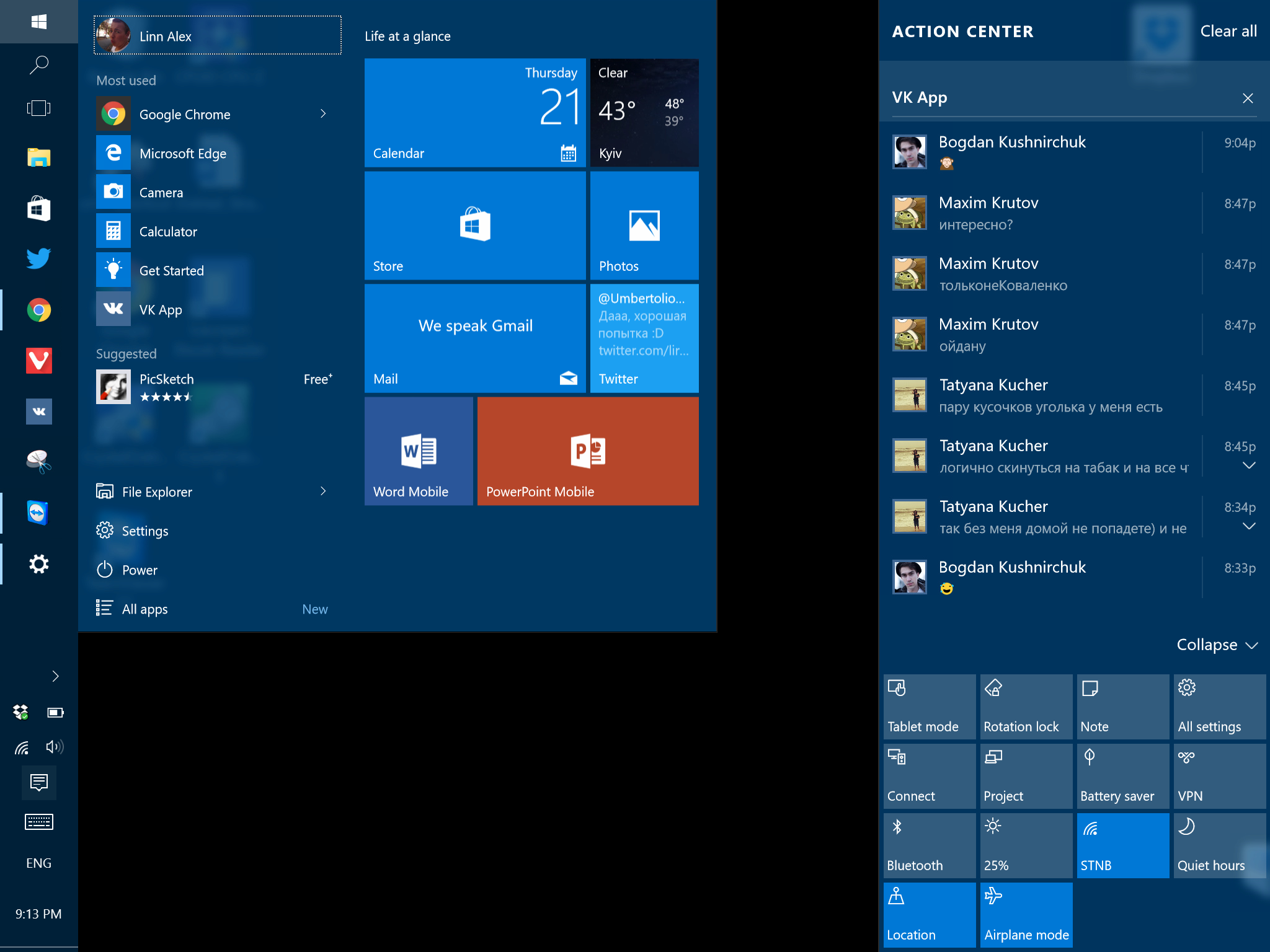Screen dimensions: 1270x952
Task: Open the volume speaker tray icon
Action: click(56, 747)
